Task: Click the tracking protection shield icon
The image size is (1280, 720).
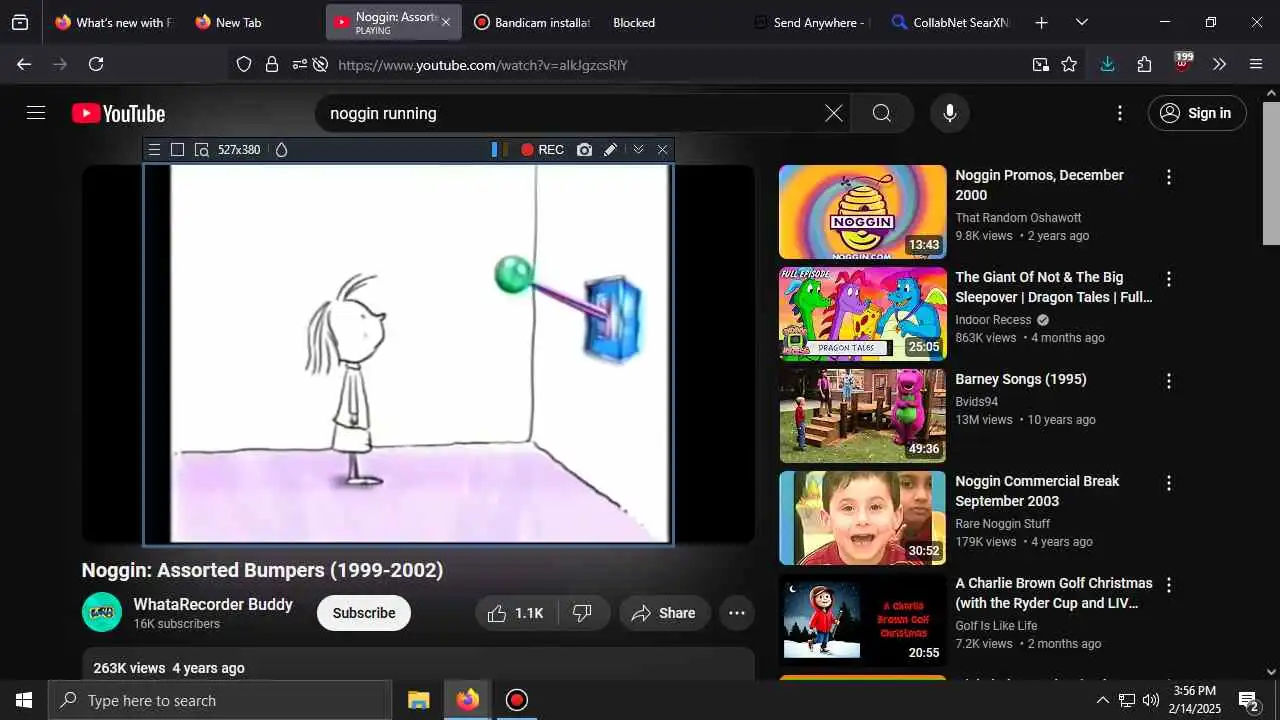Action: 244,64
